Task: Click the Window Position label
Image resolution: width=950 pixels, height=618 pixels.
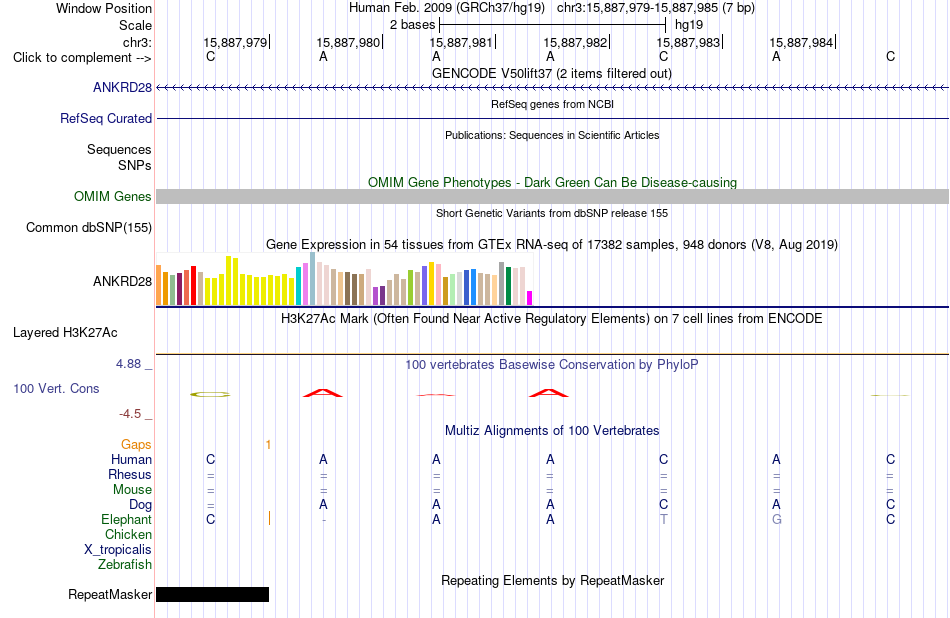Action: [x=104, y=8]
